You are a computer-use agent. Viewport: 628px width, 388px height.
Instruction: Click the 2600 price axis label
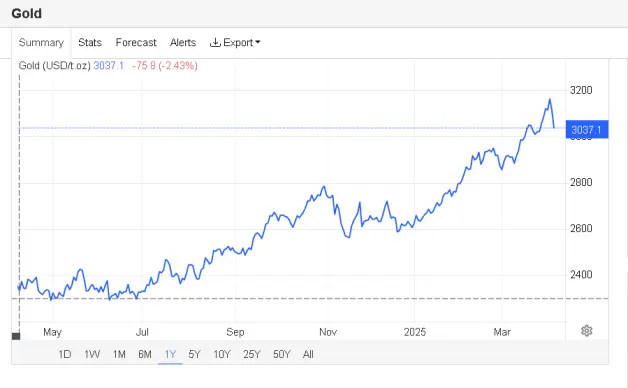[x=581, y=229]
